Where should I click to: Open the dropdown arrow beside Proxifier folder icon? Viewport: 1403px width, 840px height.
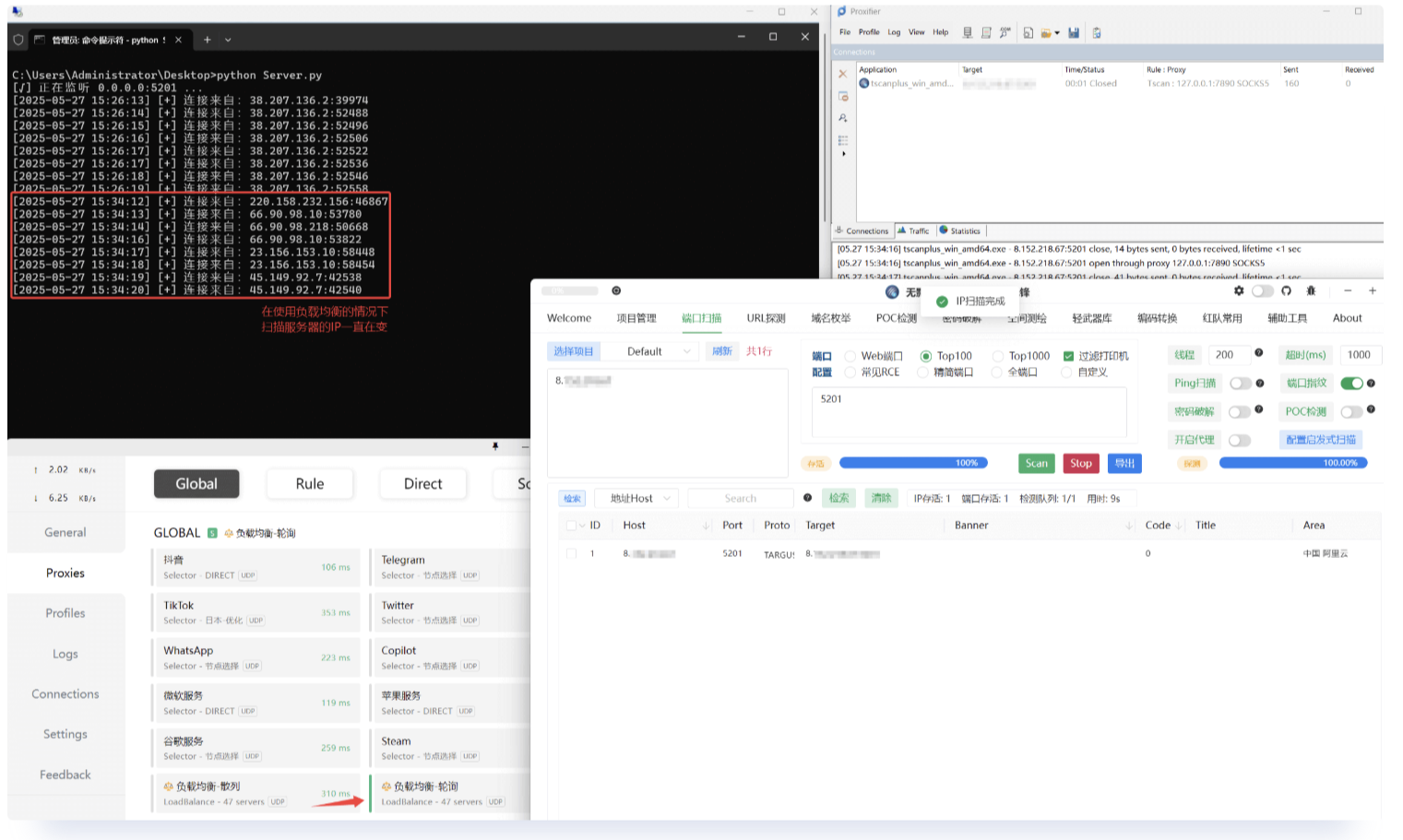(x=1057, y=33)
